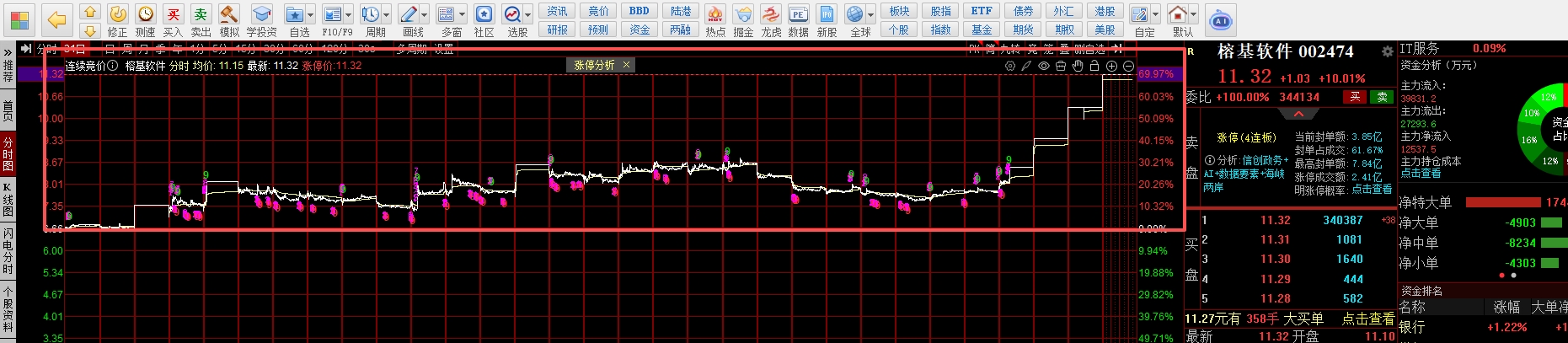Open the 自选 favorites folder icon
The image size is (1568, 343).
click(294, 14)
